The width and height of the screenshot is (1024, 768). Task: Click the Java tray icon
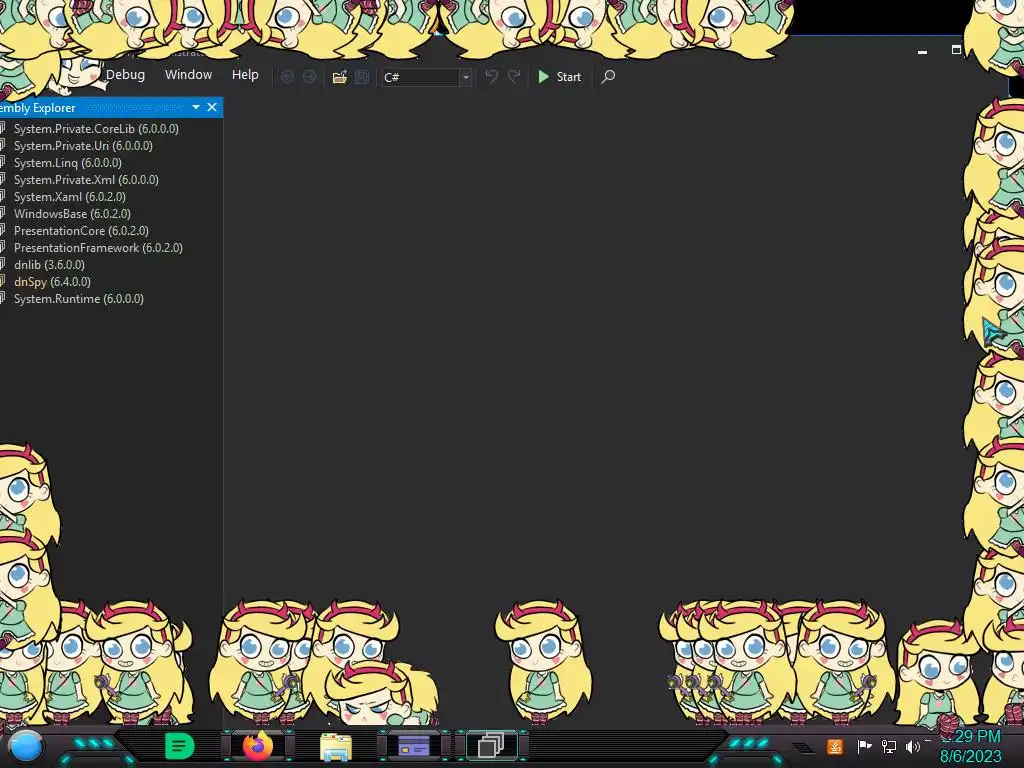(x=835, y=746)
